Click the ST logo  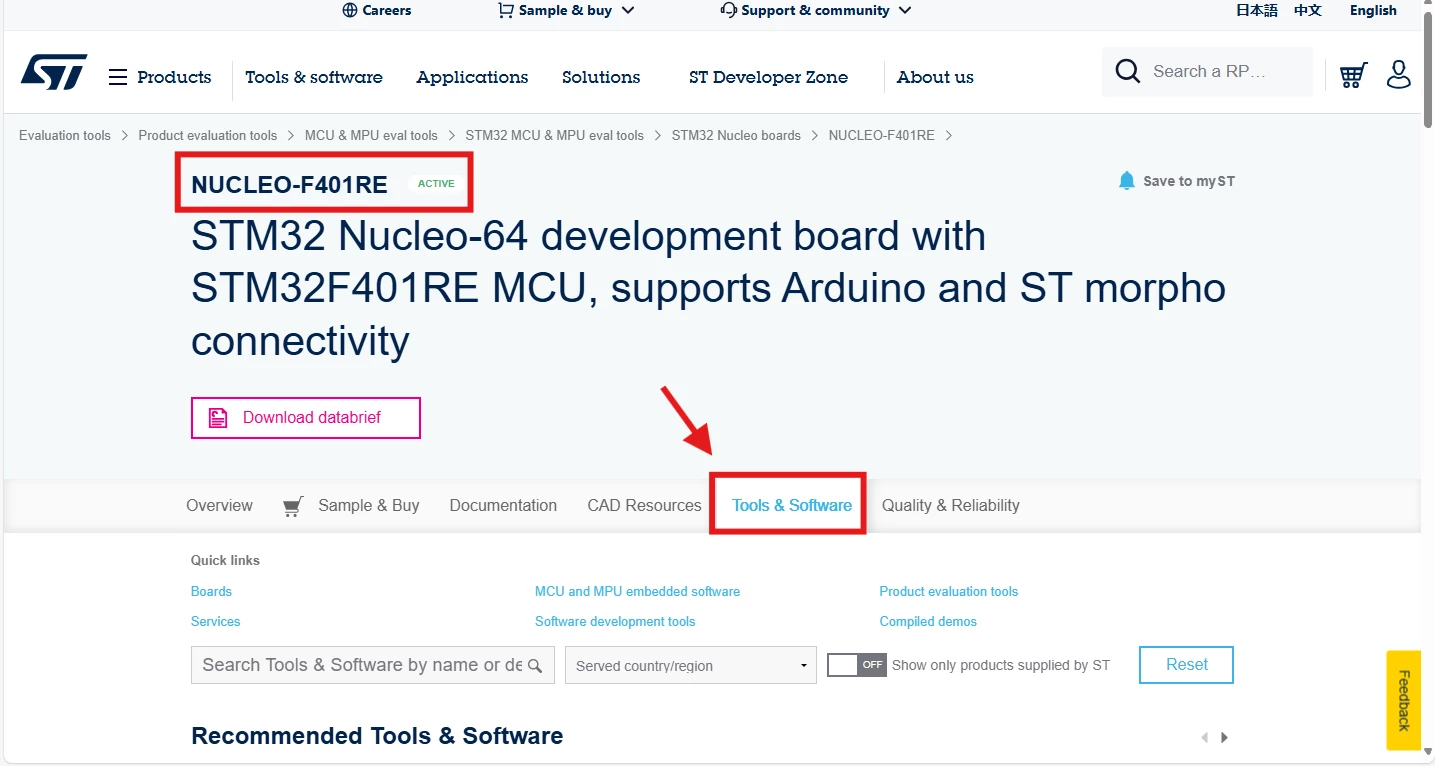click(x=54, y=73)
